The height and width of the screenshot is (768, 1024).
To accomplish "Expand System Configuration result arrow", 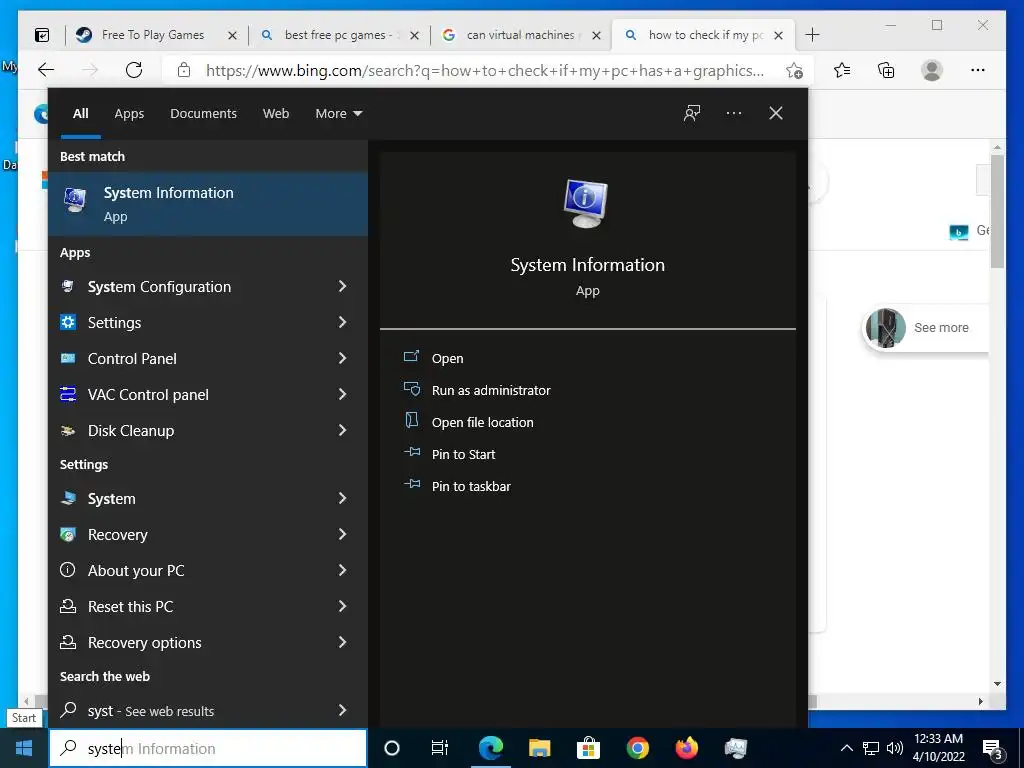I will 342,286.
